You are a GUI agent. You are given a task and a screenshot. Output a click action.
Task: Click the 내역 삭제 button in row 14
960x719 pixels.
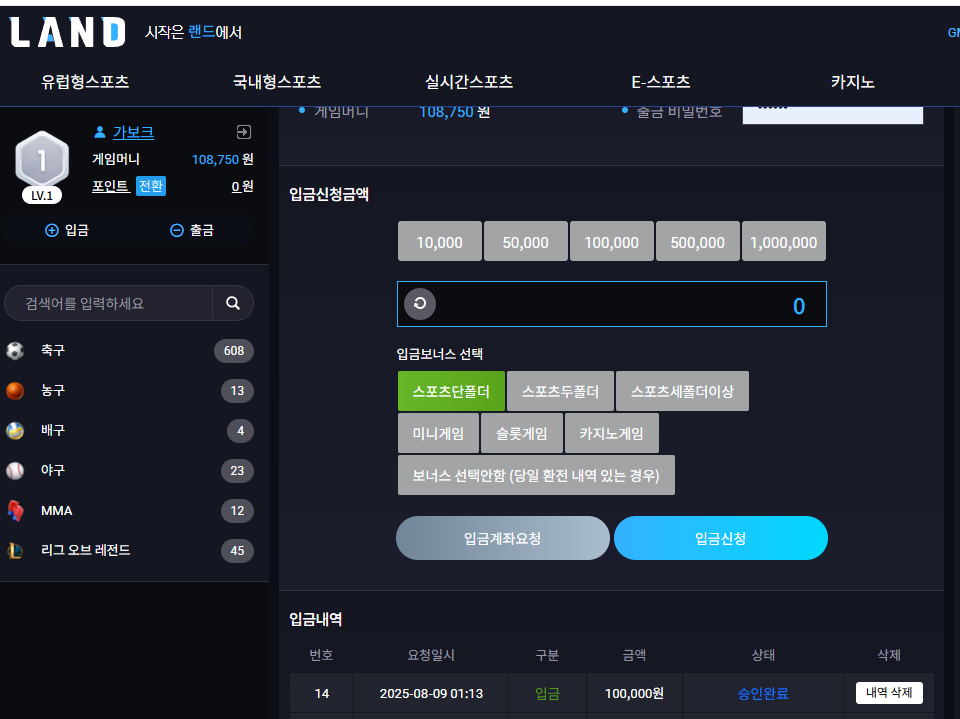coord(889,693)
